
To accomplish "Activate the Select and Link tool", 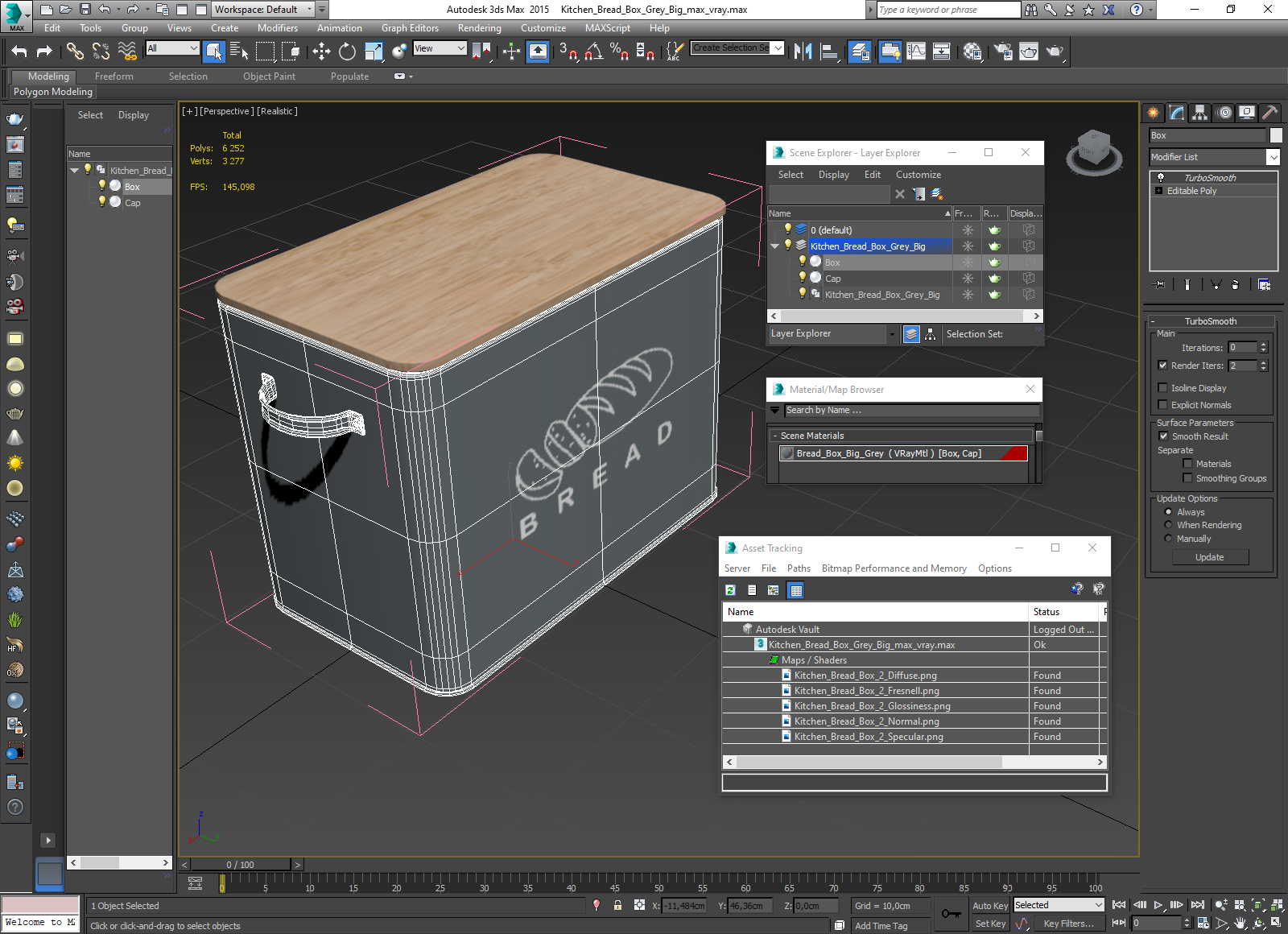I will tap(75, 52).
